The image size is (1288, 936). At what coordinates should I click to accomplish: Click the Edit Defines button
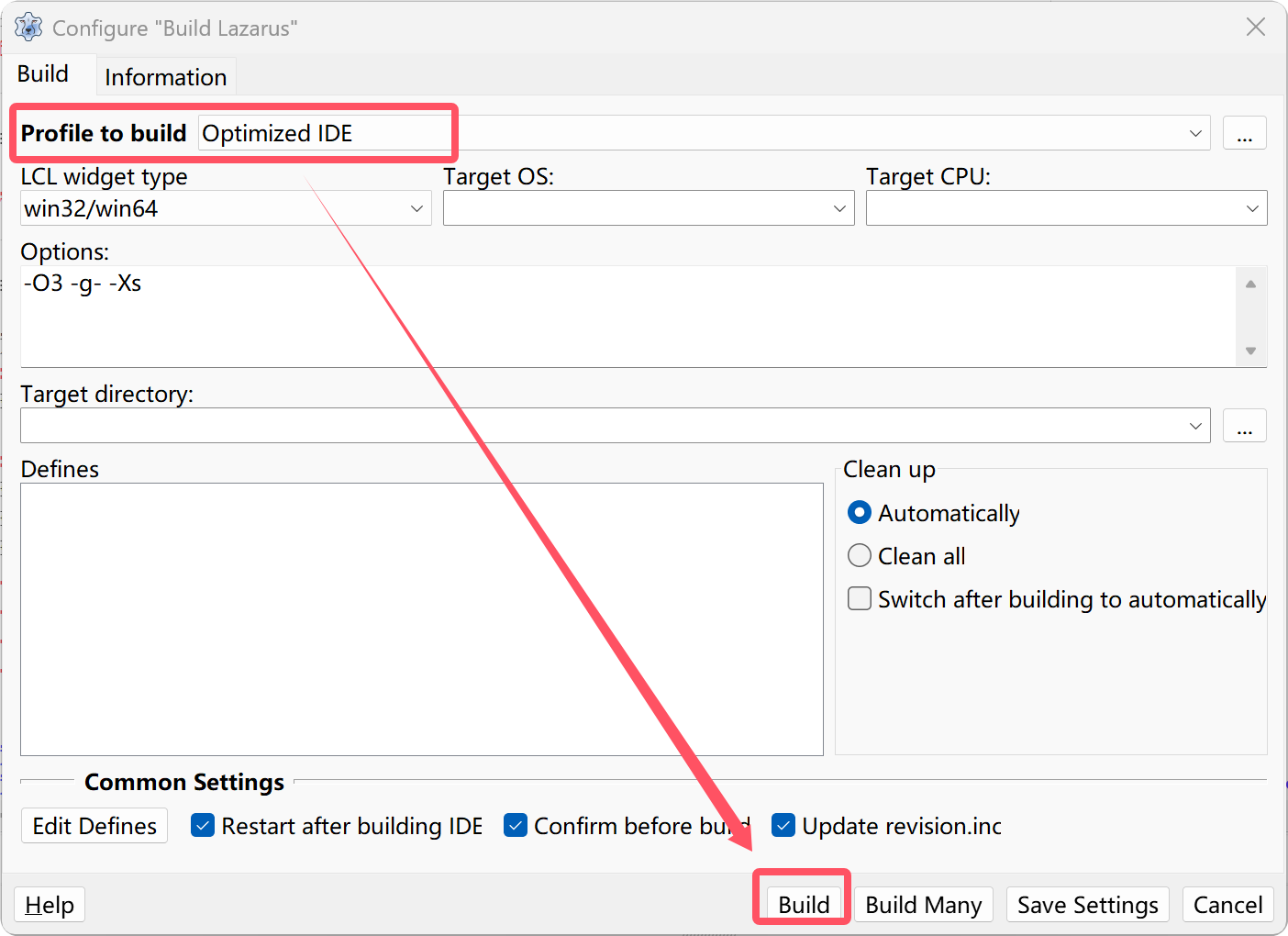pos(94,826)
